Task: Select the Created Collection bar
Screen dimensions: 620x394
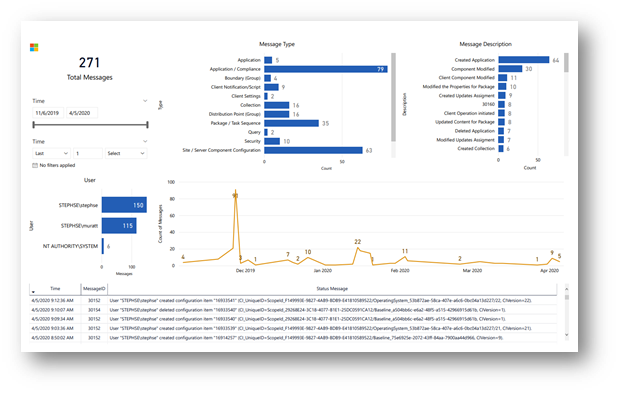Action: pyautogui.click(x=501, y=149)
